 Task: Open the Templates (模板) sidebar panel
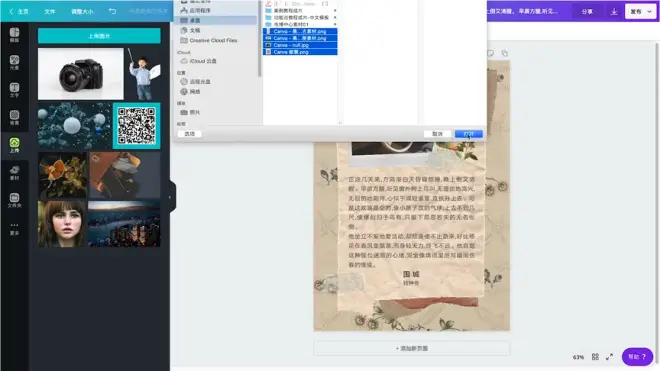14,35
